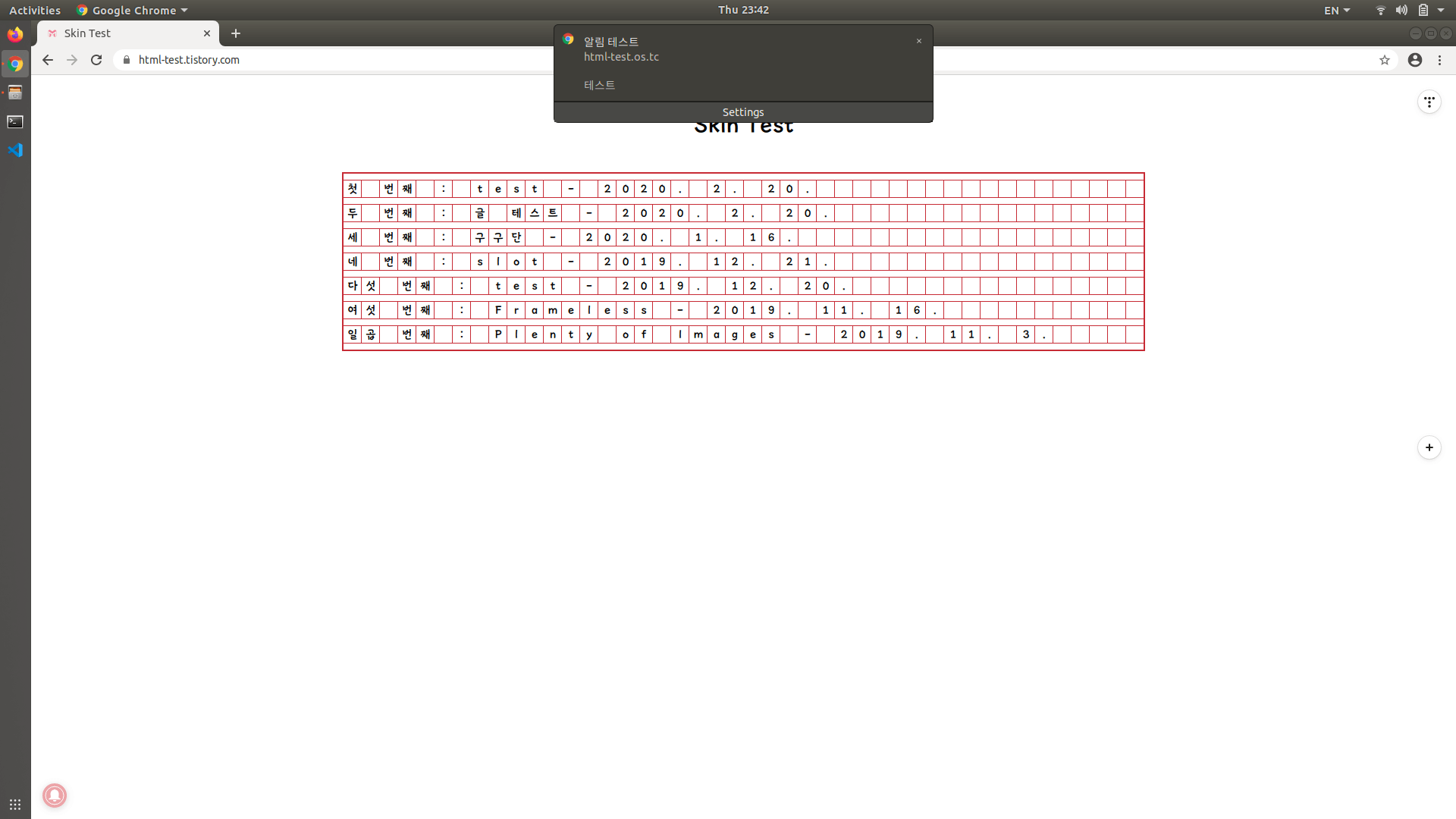
Task: Click the reload page button
Action: (96, 60)
